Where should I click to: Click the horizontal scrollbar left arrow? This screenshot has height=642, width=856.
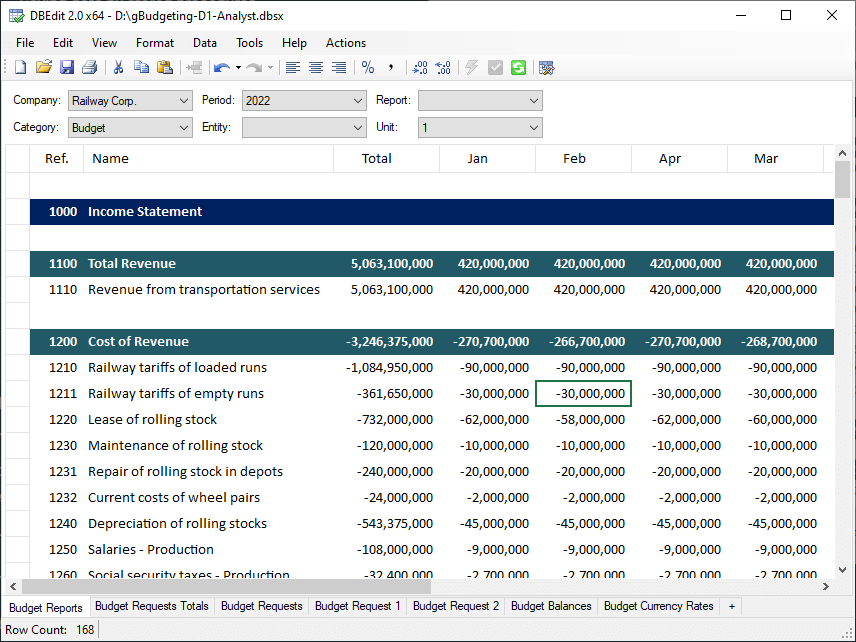pos(13,586)
